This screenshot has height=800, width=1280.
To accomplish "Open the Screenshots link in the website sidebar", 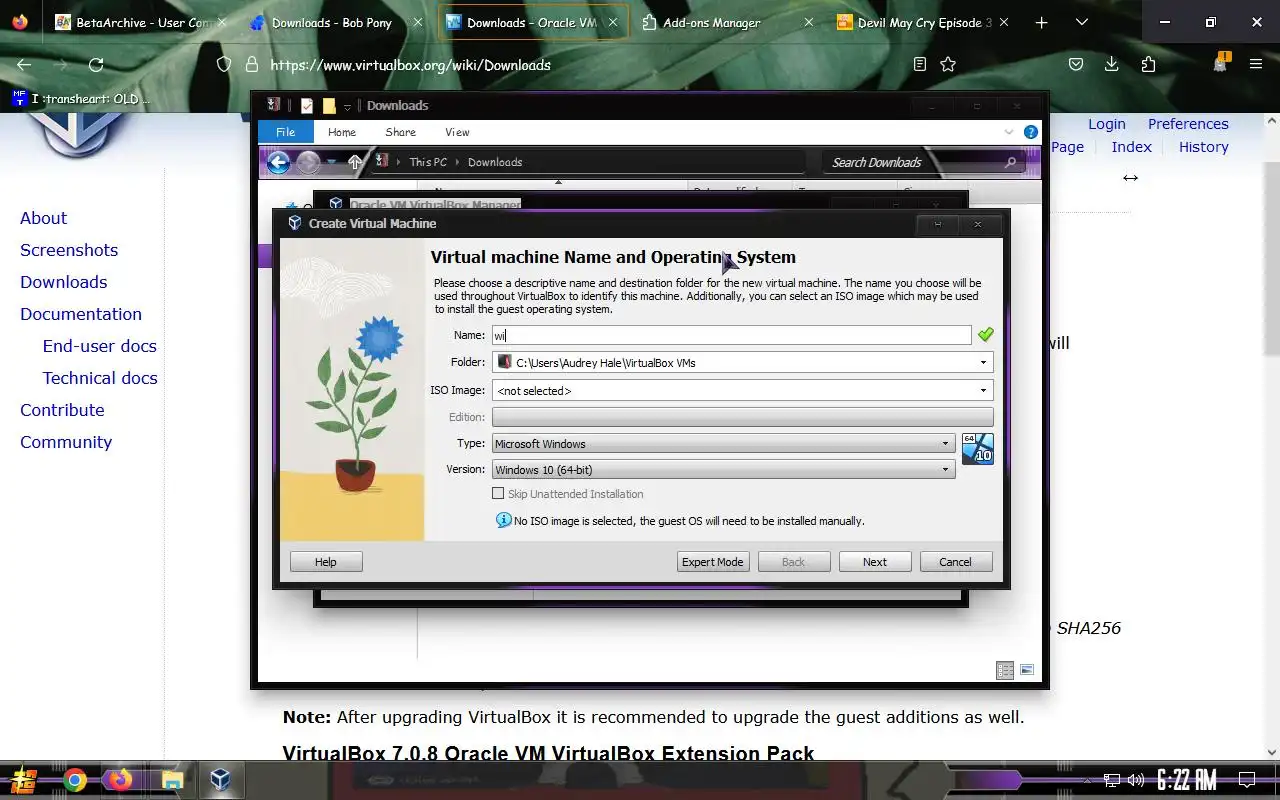I will (69, 250).
